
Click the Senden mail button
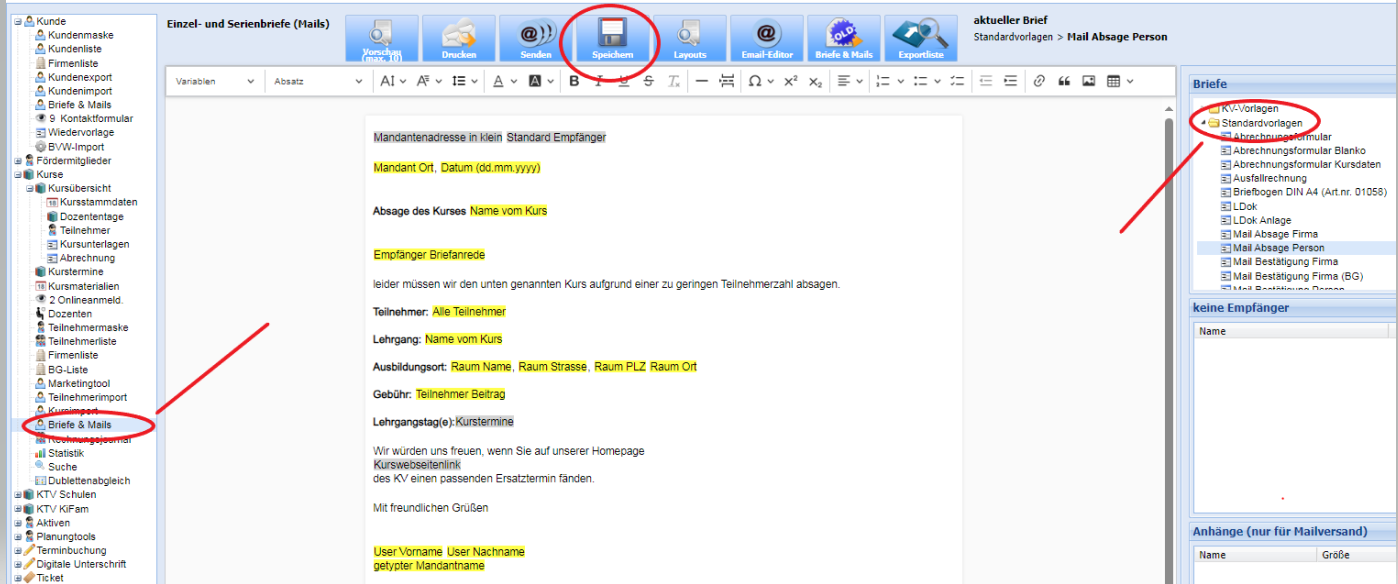coord(535,40)
